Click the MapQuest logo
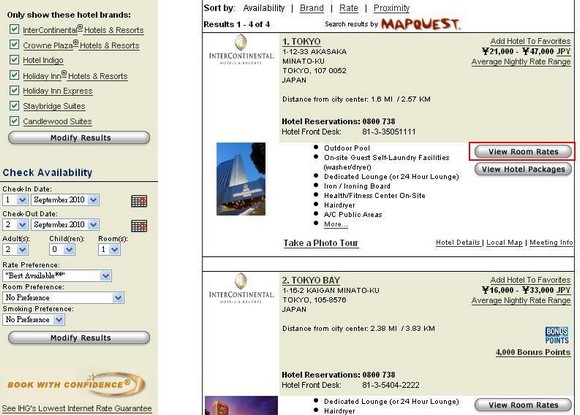Screen dimensions: 580x415 point(421,24)
